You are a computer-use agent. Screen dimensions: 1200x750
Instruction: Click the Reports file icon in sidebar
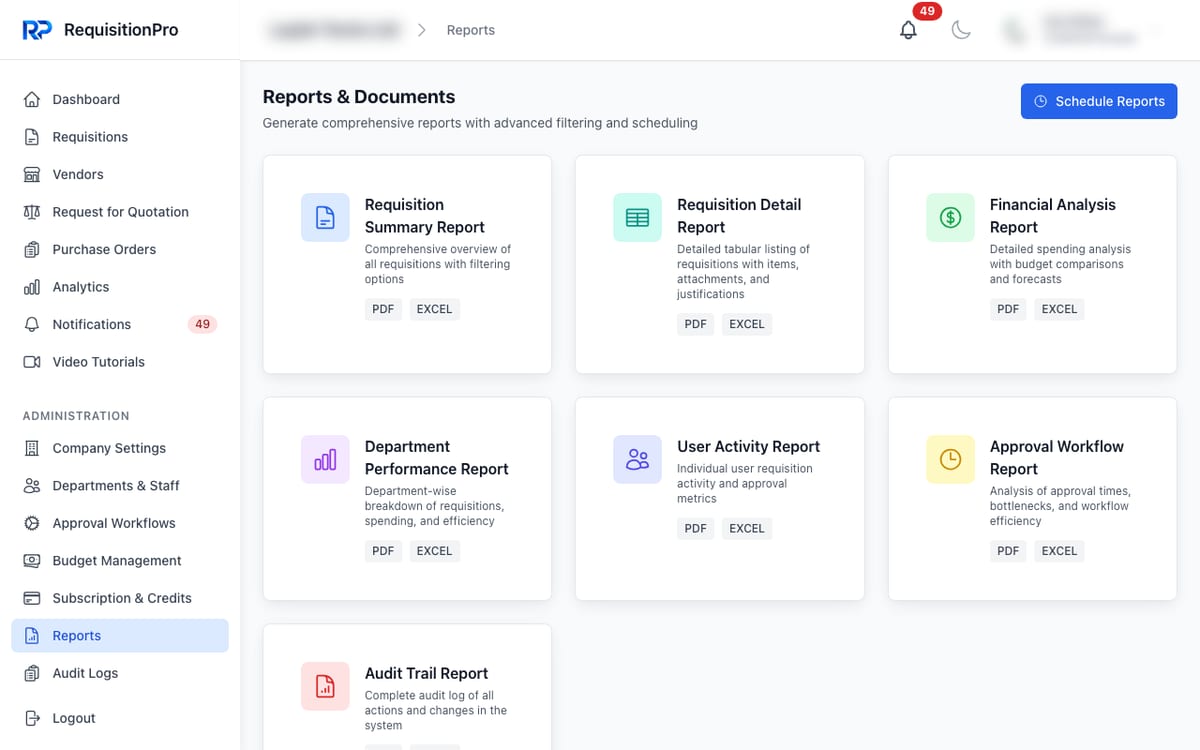point(32,636)
